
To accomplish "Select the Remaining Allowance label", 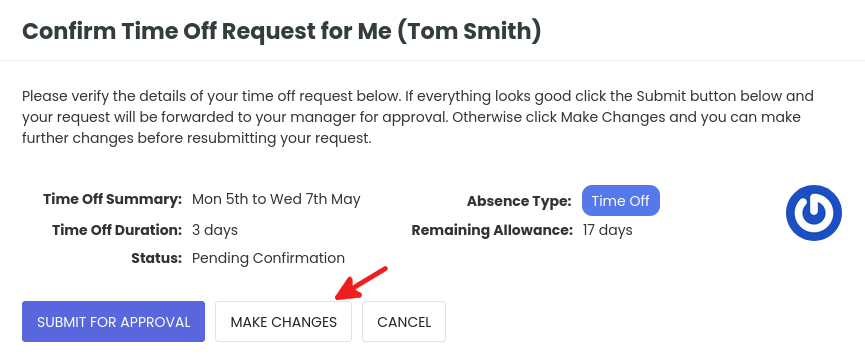I will point(492,230).
